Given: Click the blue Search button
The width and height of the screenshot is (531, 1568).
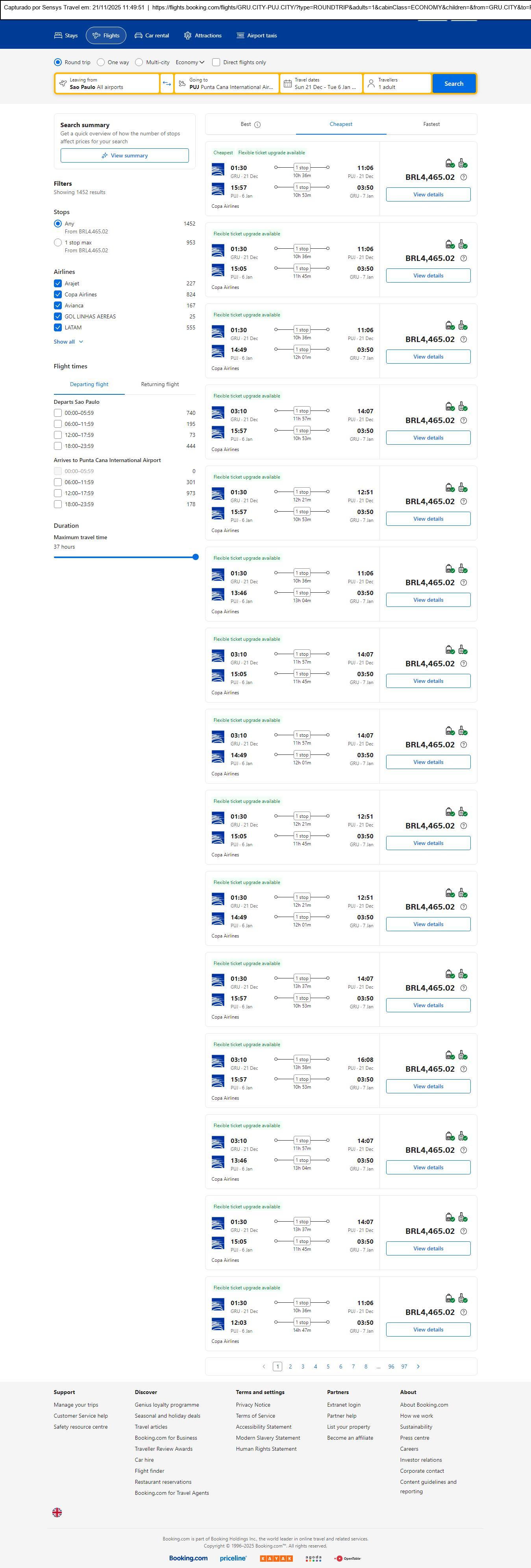Looking at the screenshot, I should tap(454, 83).
